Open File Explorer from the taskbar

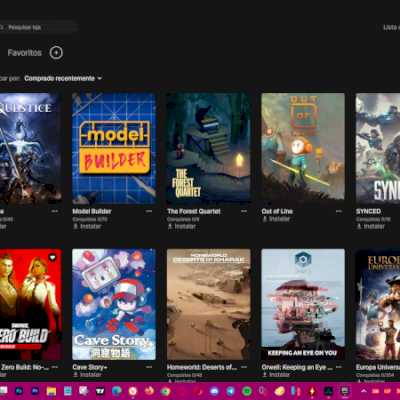tap(51, 391)
